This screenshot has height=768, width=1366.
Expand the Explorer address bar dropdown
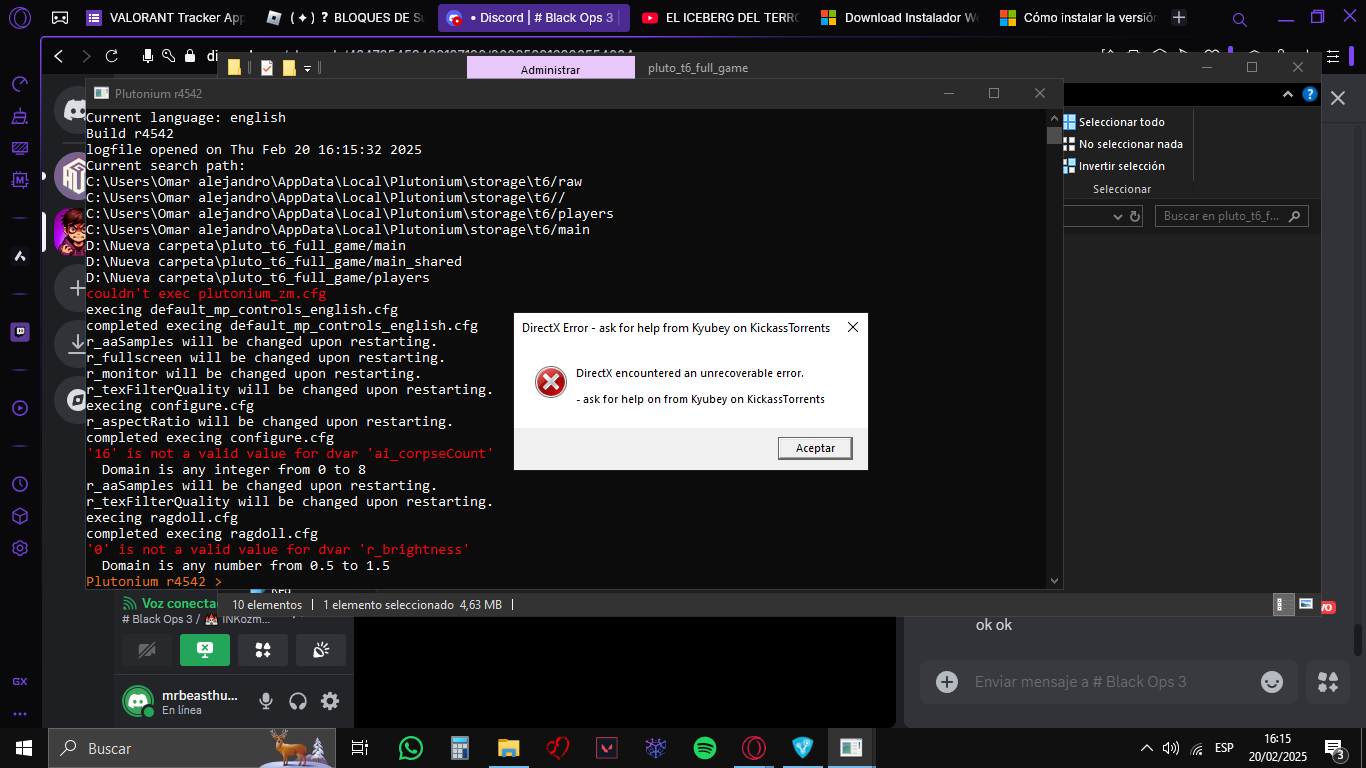[1119, 216]
